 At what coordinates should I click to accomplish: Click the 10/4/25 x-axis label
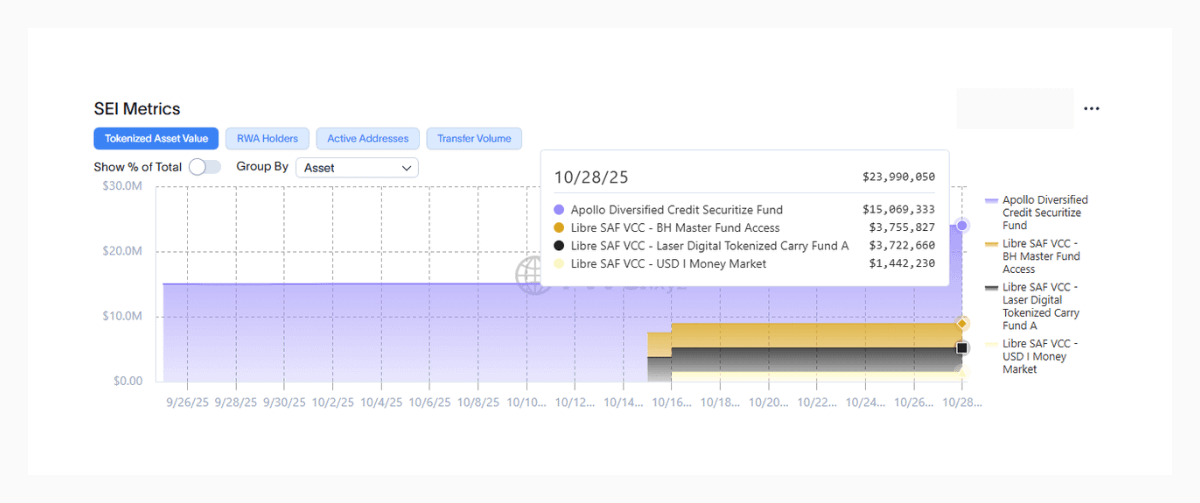[x=381, y=402]
